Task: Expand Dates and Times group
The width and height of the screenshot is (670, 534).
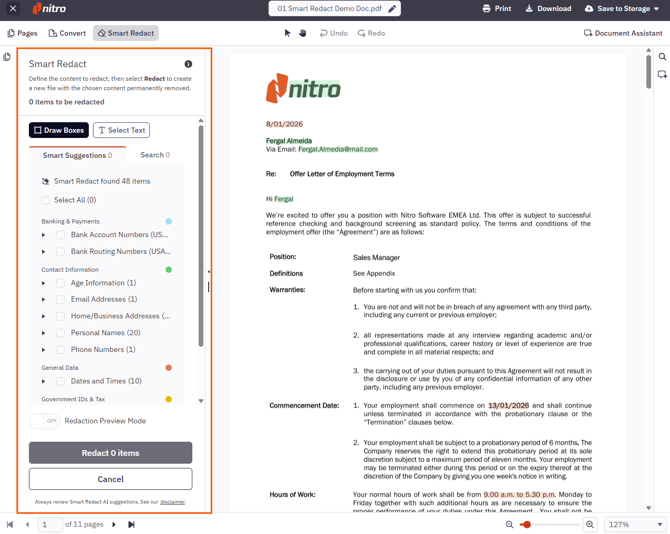Action: [x=44, y=381]
